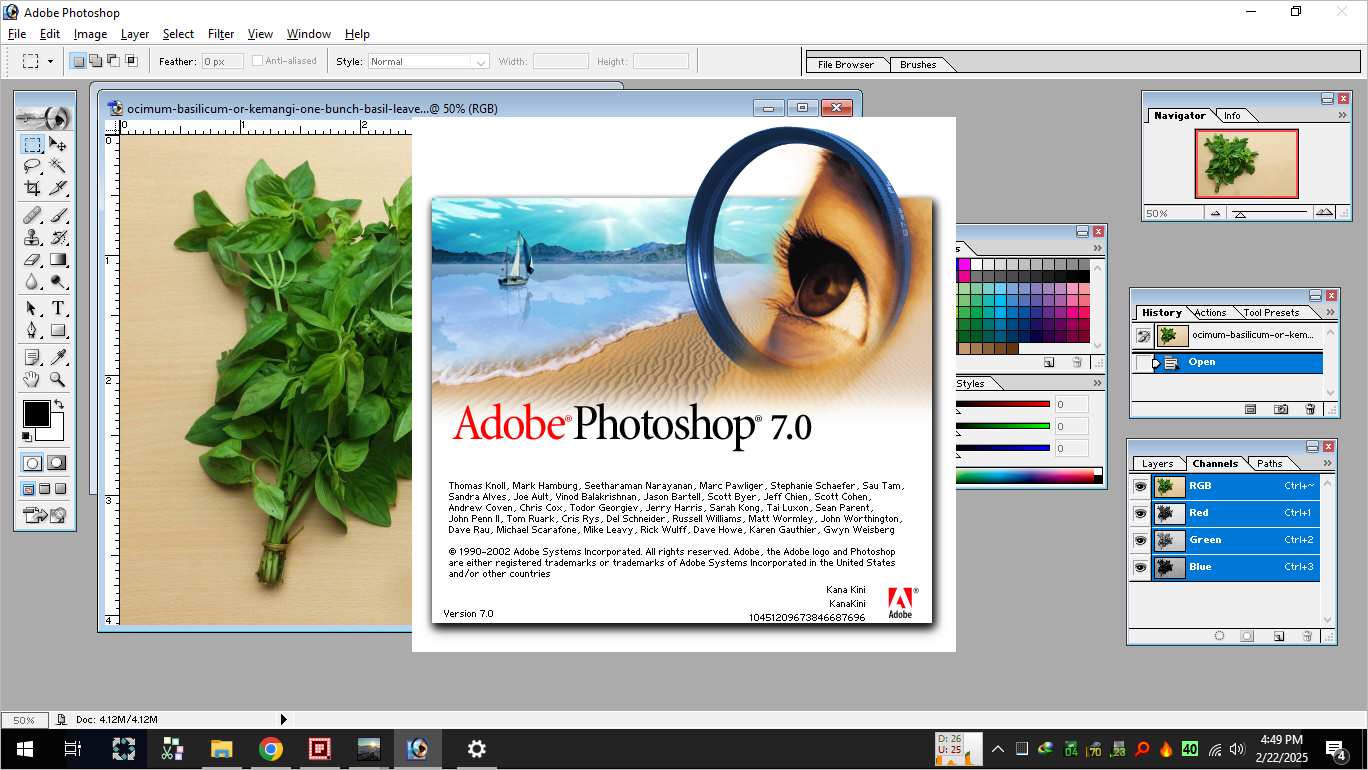Select the Slice tool
The height and width of the screenshot is (770, 1368).
[58, 187]
